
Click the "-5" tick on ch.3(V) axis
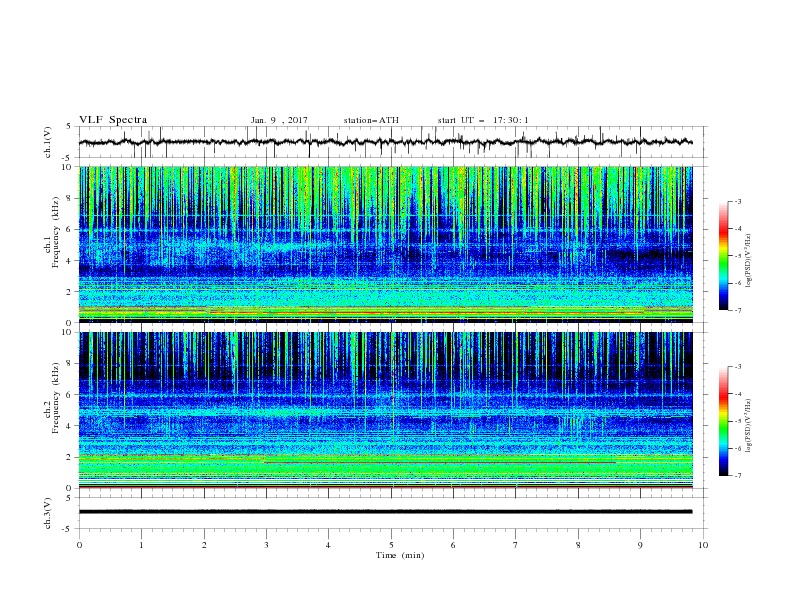coord(68,529)
